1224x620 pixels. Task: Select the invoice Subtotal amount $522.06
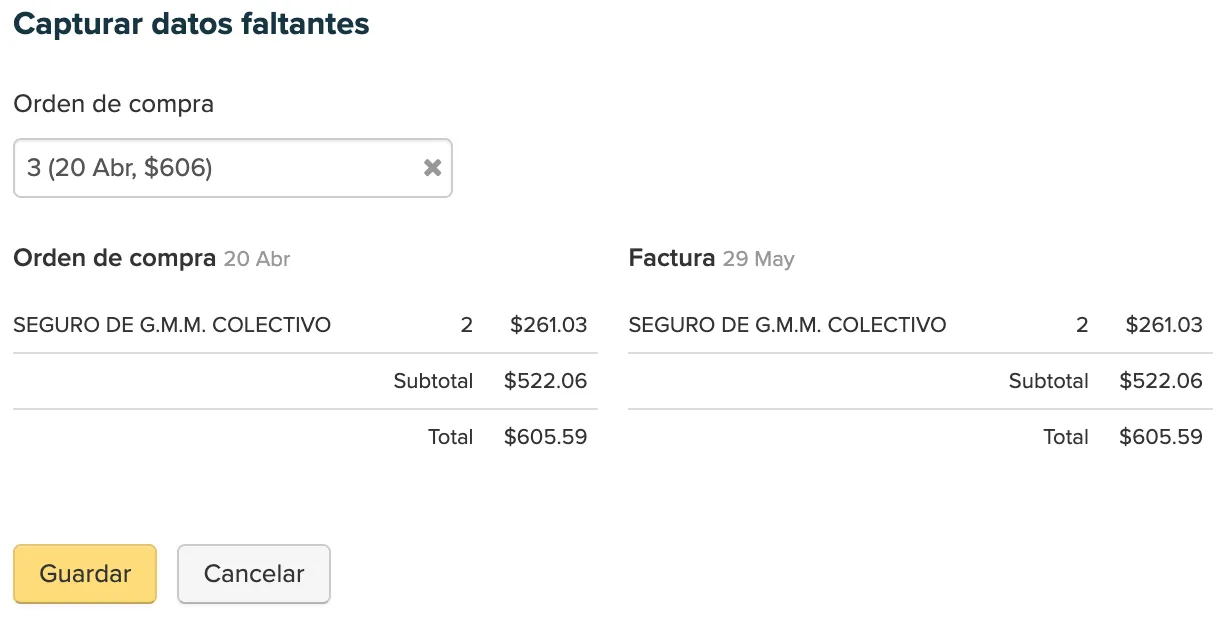(1161, 380)
